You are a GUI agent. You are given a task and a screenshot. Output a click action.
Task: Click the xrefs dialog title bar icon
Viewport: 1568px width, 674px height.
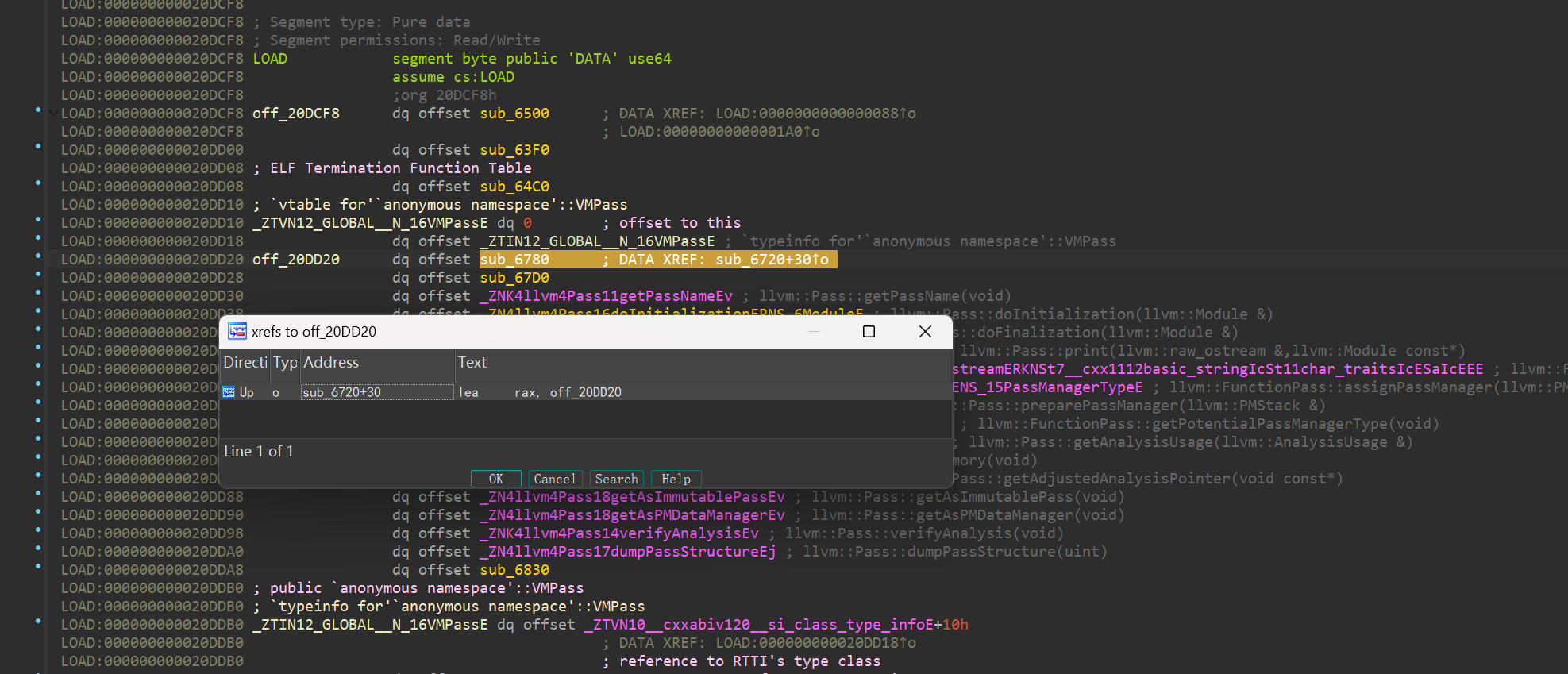coord(237,331)
